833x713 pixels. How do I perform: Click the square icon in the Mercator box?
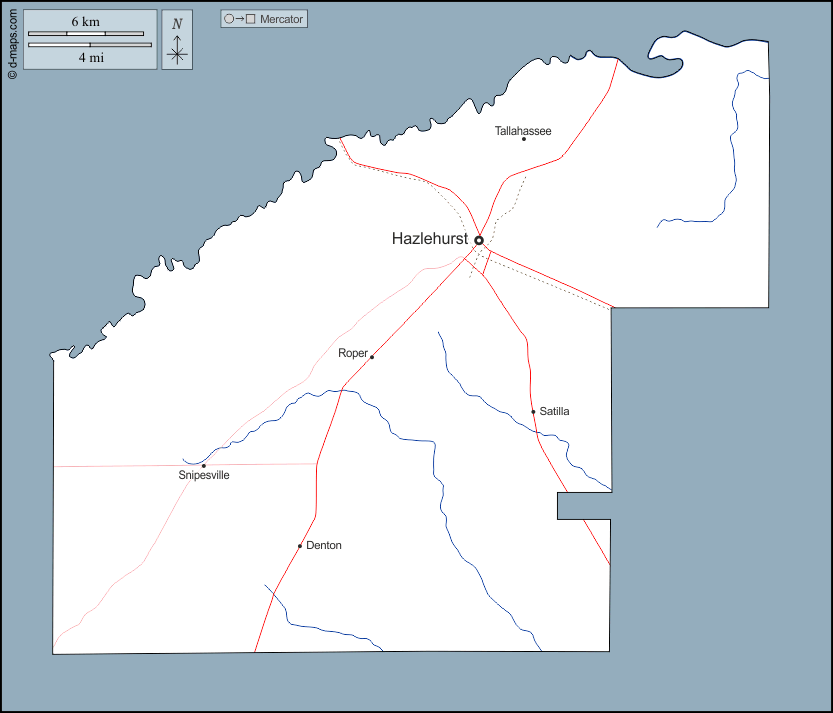pos(251,19)
